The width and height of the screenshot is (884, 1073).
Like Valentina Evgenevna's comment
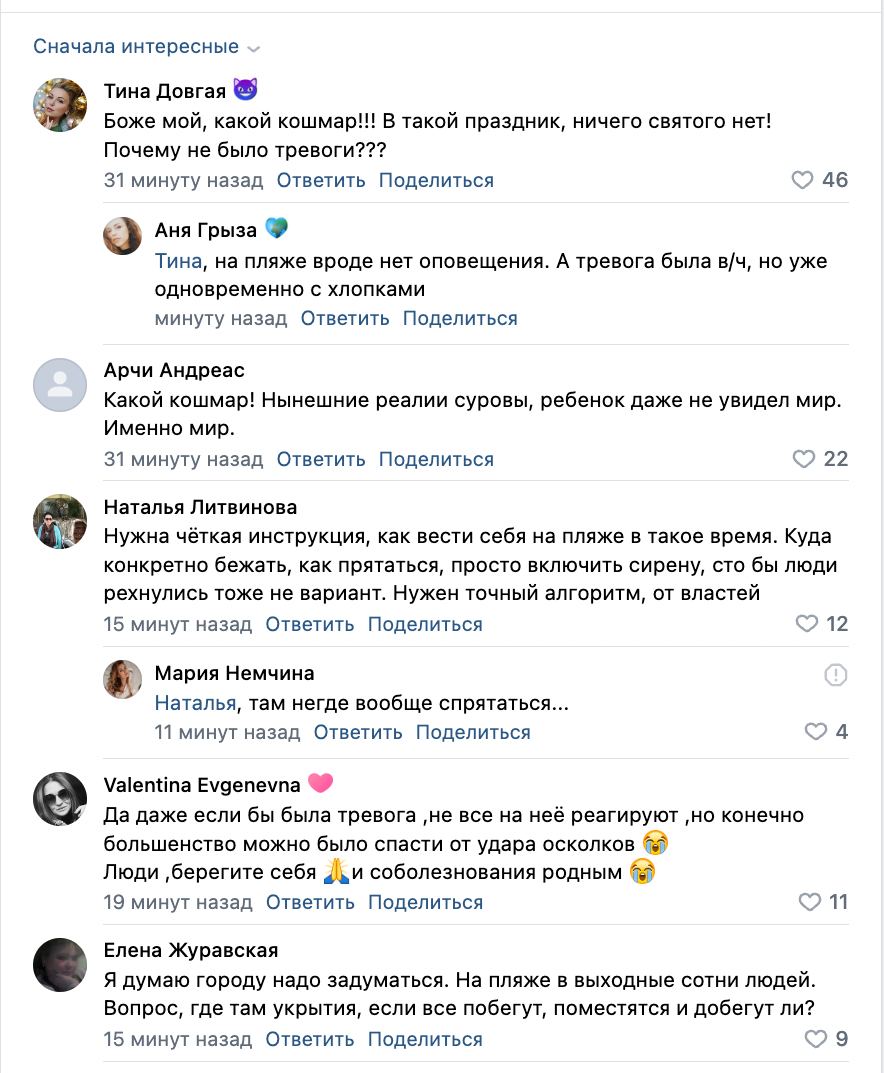coord(809,902)
